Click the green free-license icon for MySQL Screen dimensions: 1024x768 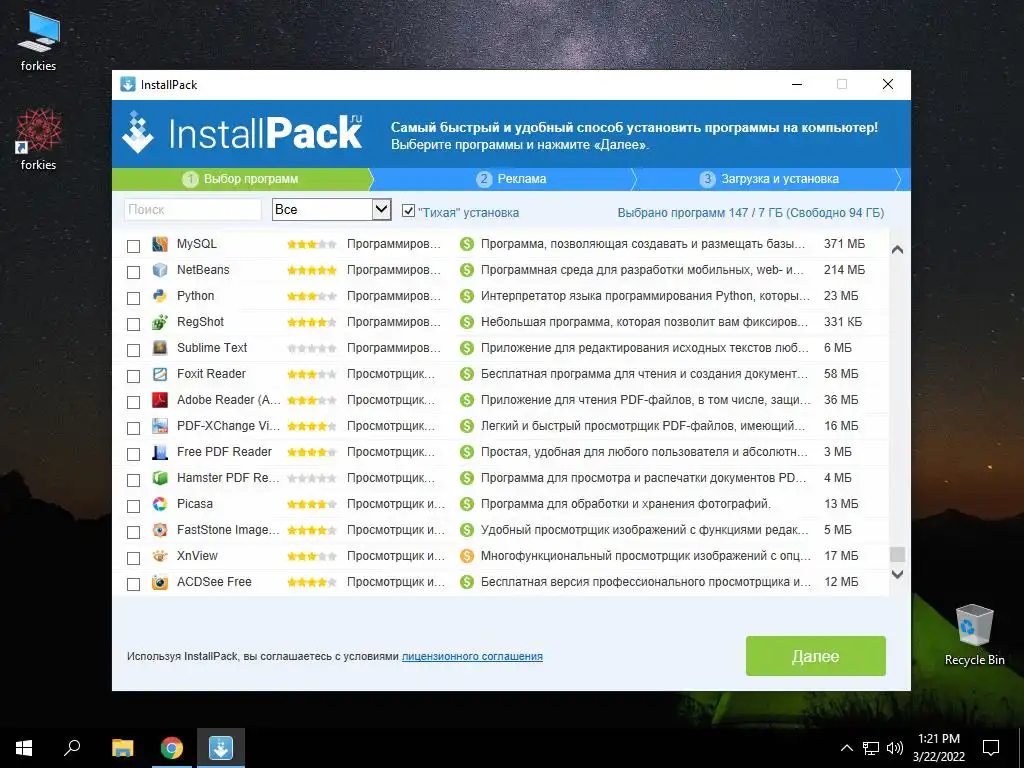[x=466, y=244]
